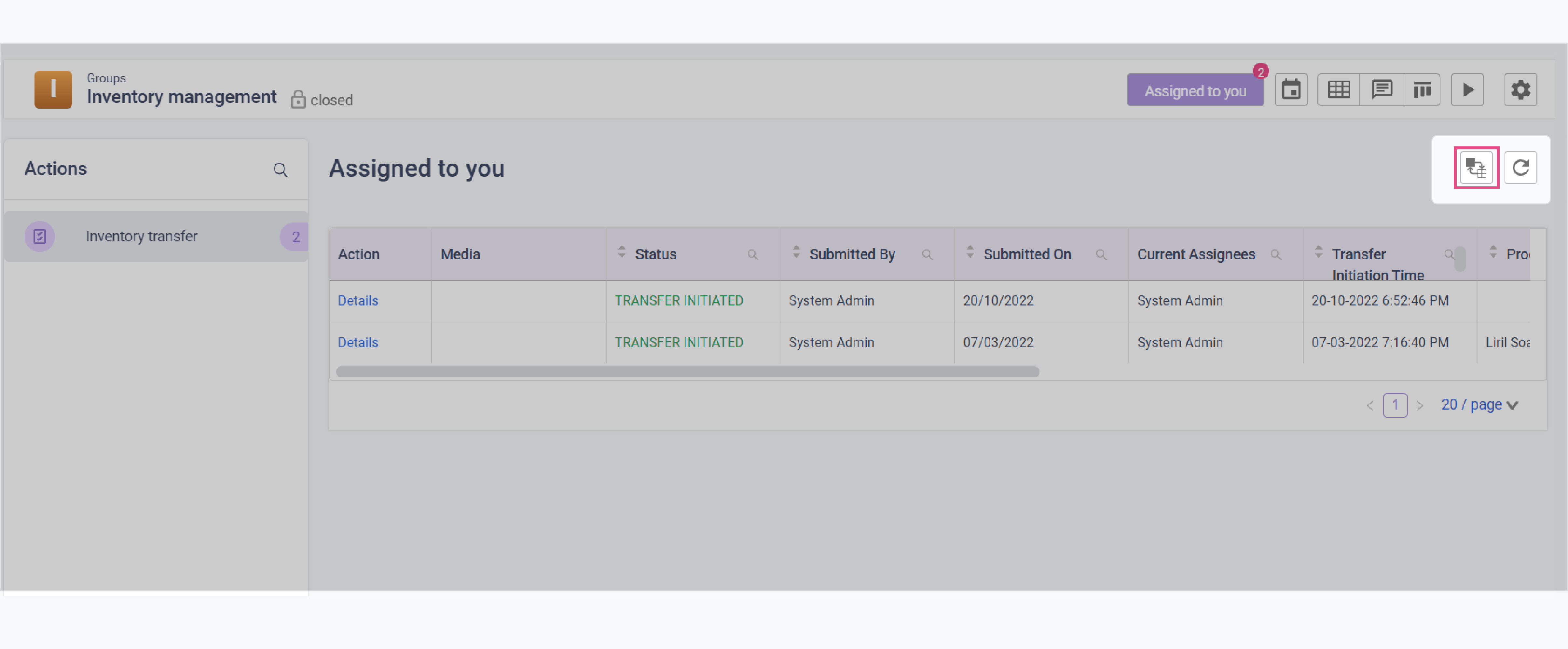Image resolution: width=1568 pixels, height=649 pixels.
Task: Filter Current Assignees with search icon
Action: pyautogui.click(x=1275, y=255)
